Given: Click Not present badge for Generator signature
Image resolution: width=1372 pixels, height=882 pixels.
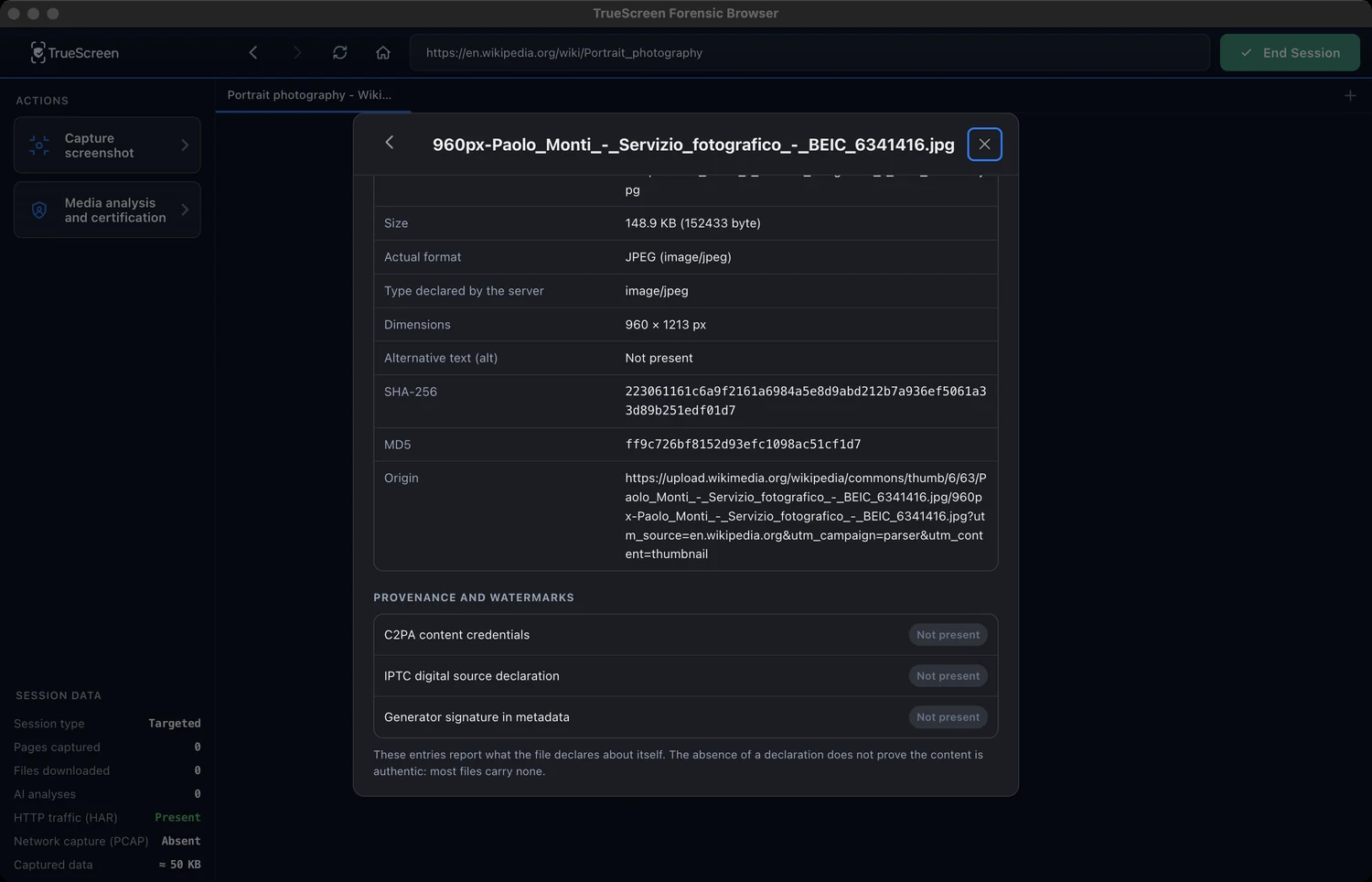Looking at the screenshot, I should coord(948,717).
